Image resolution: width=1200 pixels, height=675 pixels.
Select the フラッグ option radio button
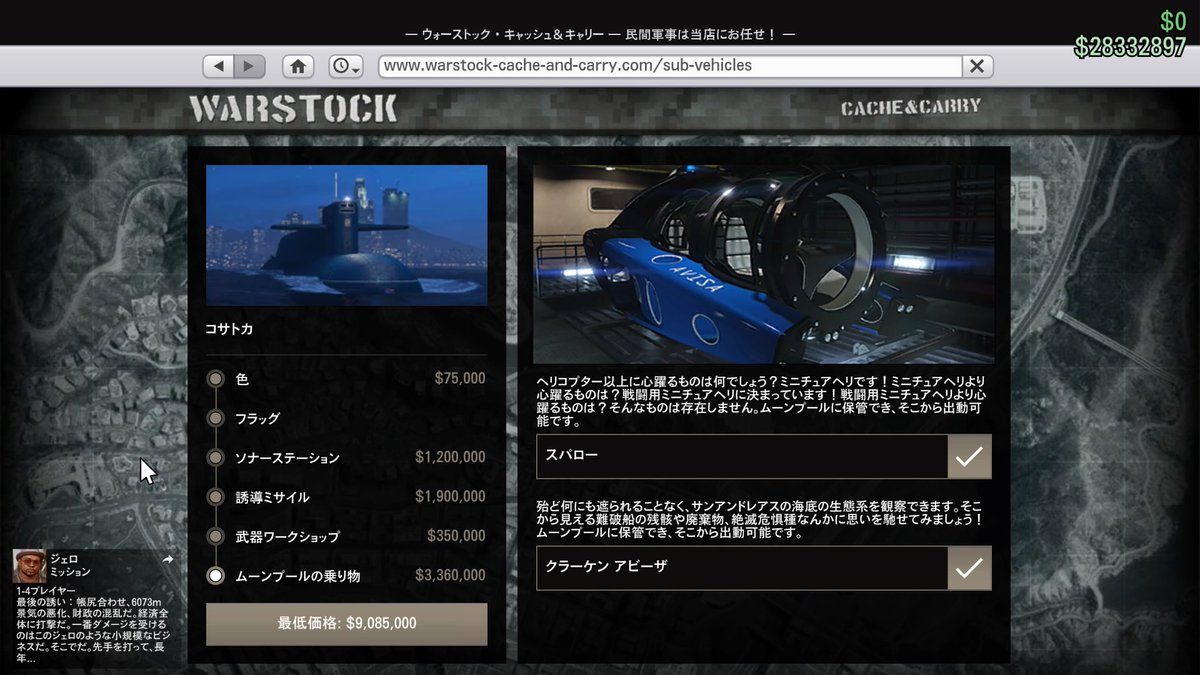215,418
